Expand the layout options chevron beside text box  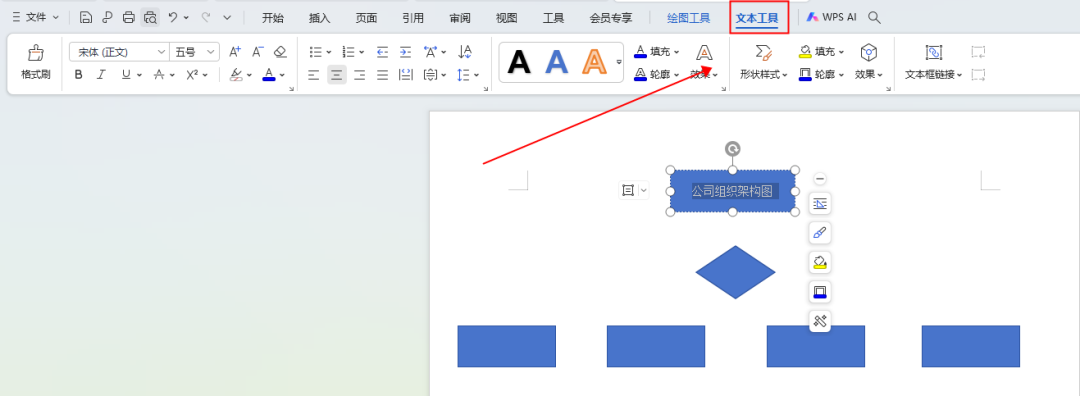click(643, 190)
